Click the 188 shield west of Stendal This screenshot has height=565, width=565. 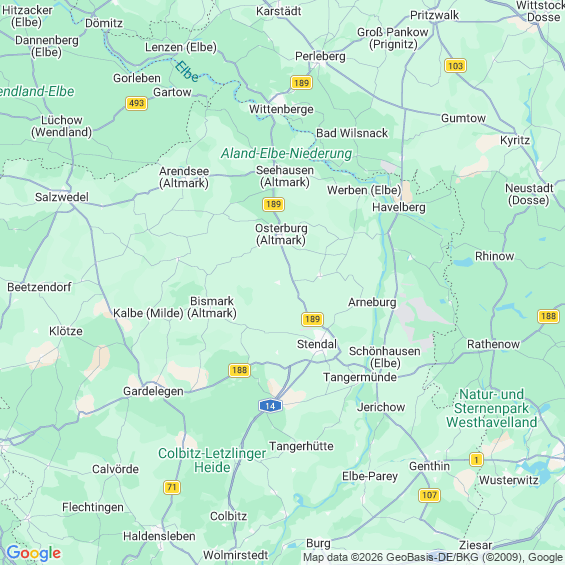tap(240, 370)
